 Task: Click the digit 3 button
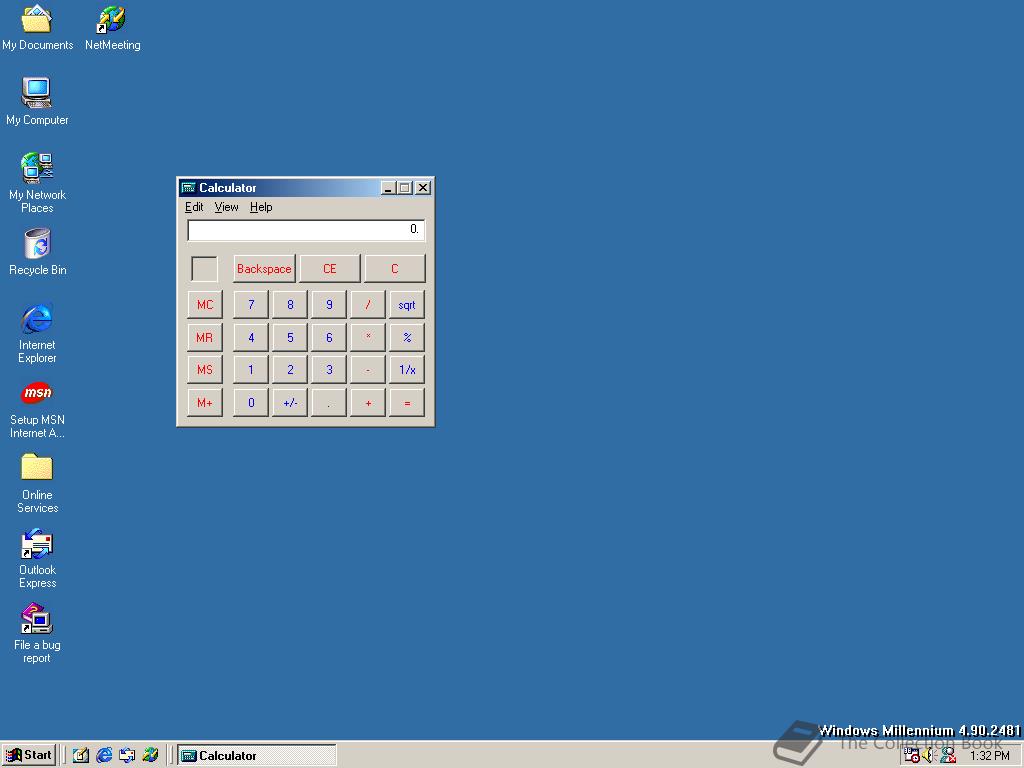pos(329,370)
